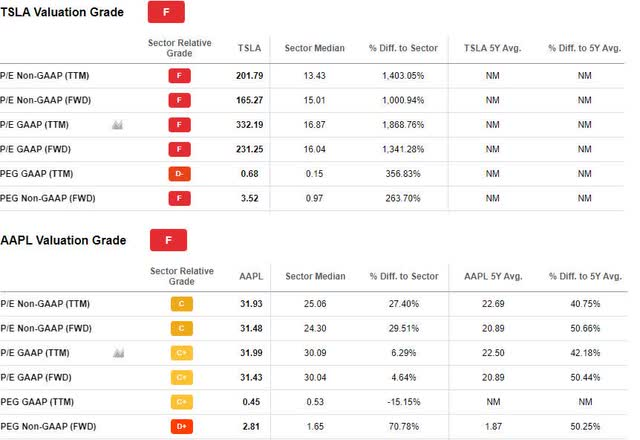
Task: Click the AAPL overall valuation F grade badge
Action: (x=168, y=240)
